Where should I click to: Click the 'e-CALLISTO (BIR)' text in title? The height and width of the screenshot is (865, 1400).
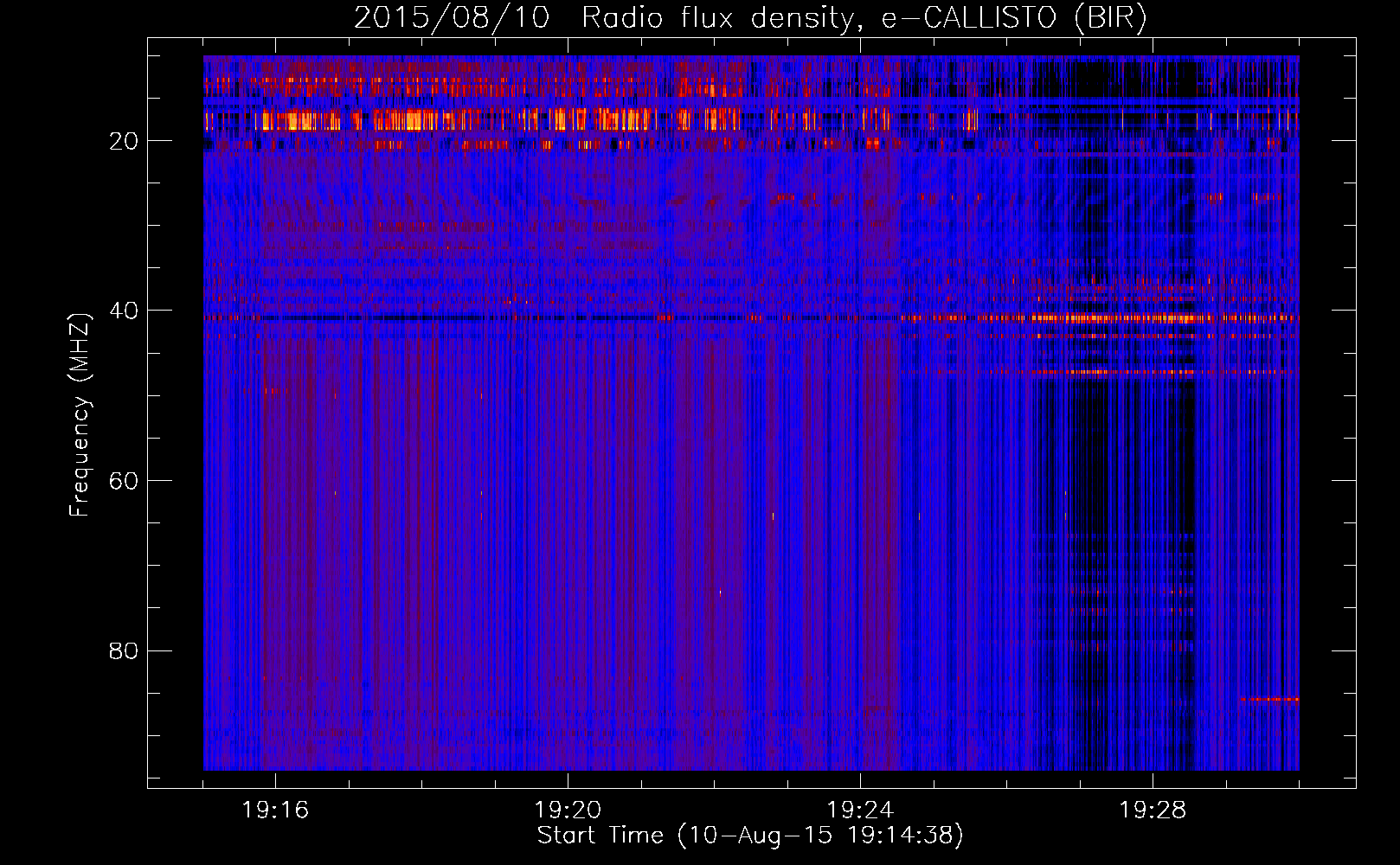pos(1013,18)
